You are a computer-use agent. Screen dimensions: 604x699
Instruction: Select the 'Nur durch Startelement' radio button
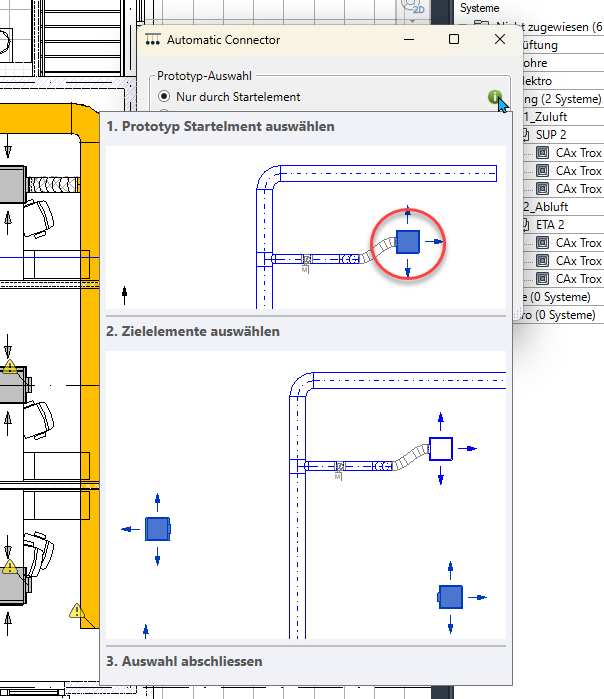(165, 97)
